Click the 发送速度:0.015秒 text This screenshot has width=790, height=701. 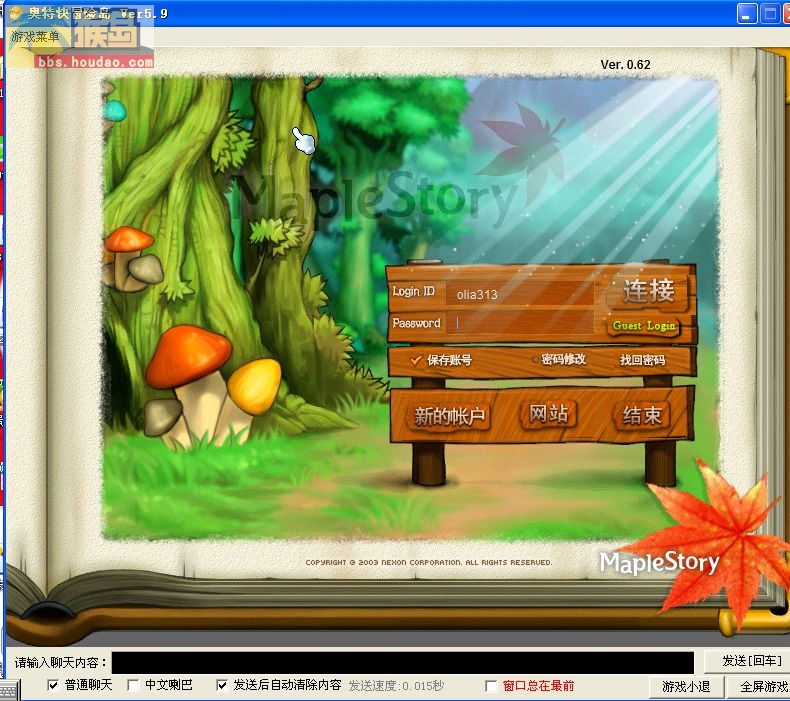[x=396, y=685]
